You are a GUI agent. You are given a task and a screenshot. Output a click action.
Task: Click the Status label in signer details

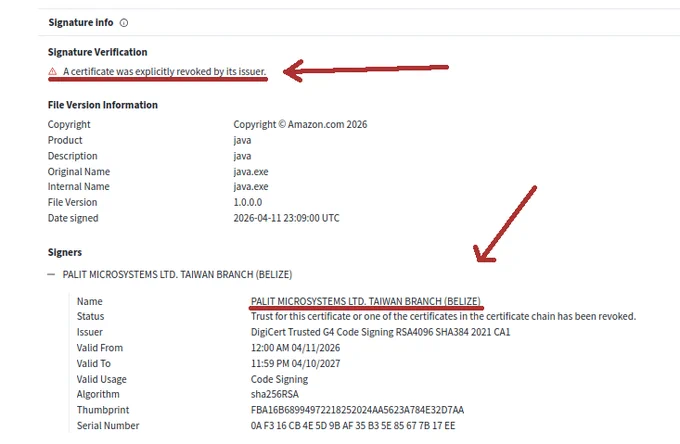[x=91, y=316]
